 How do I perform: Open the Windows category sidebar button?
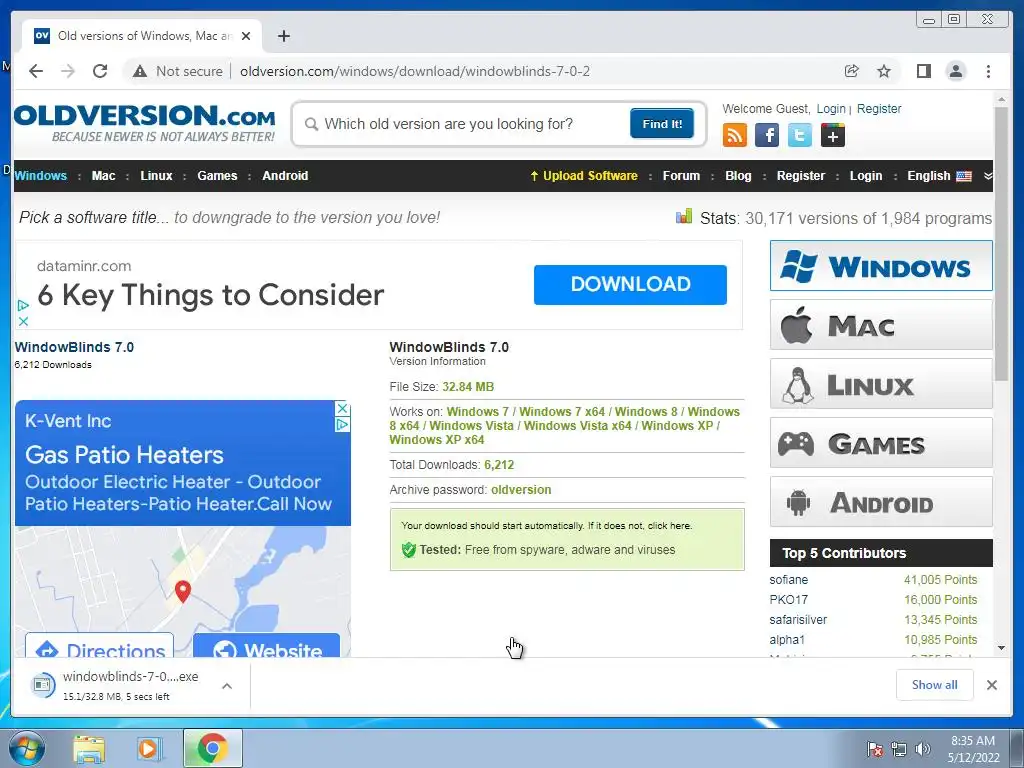click(x=881, y=266)
